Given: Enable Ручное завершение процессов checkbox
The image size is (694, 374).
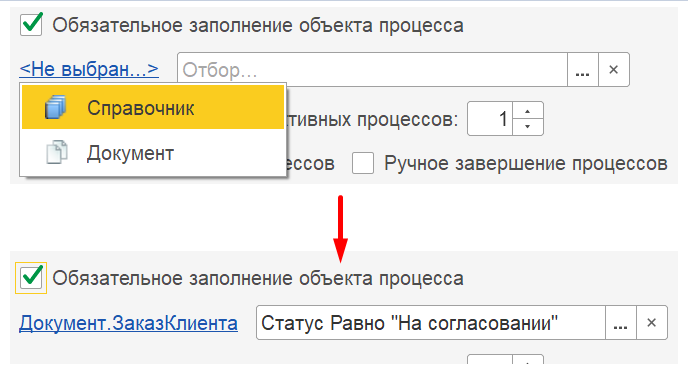Looking at the screenshot, I should coord(362,163).
